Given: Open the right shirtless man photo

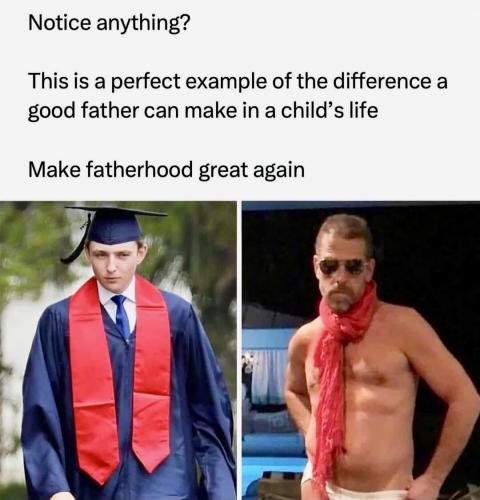Looking at the screenshot, I should click(x=361, y=351).
